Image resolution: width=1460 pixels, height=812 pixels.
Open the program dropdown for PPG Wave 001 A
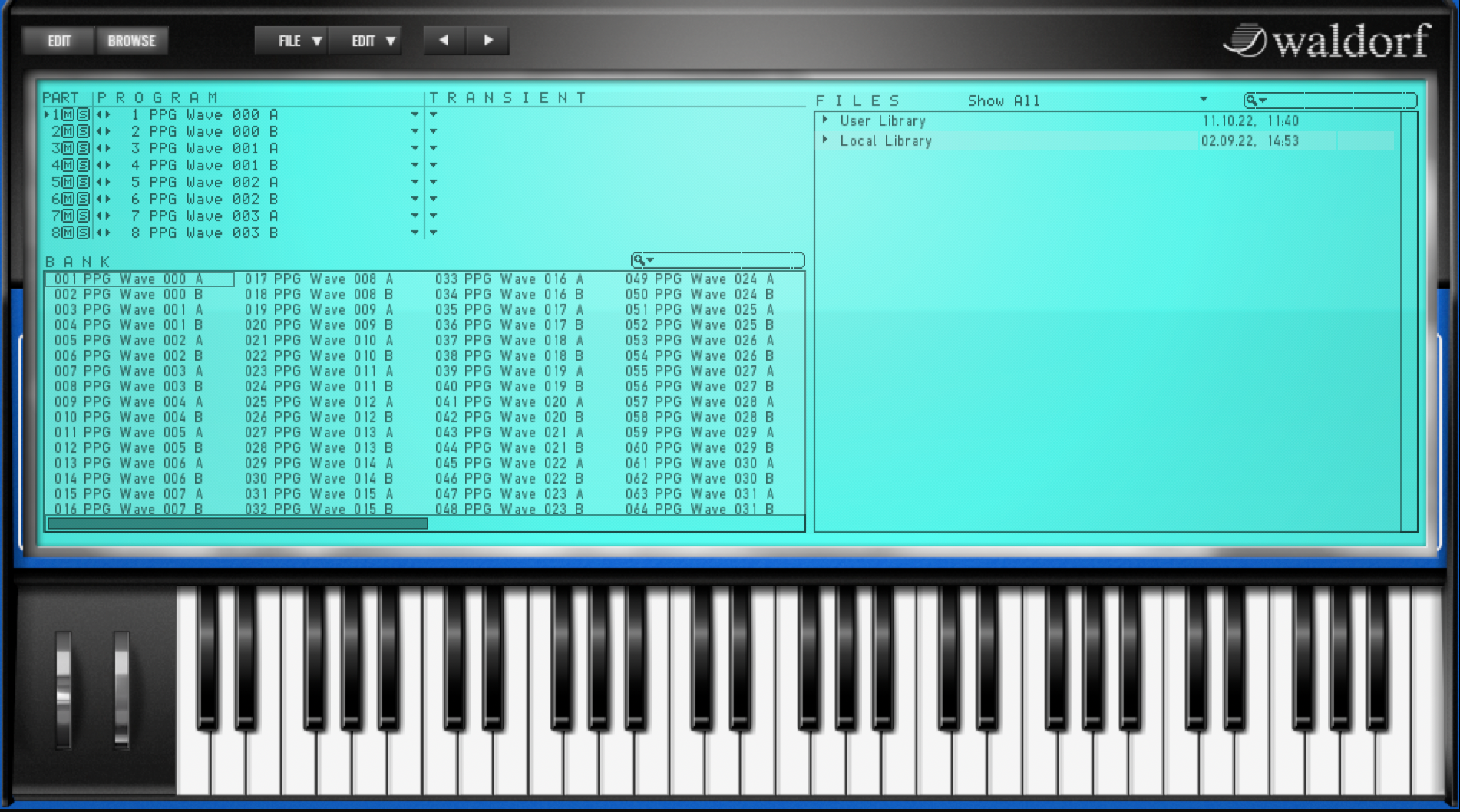pyautogui.click(x=414, y=148)
